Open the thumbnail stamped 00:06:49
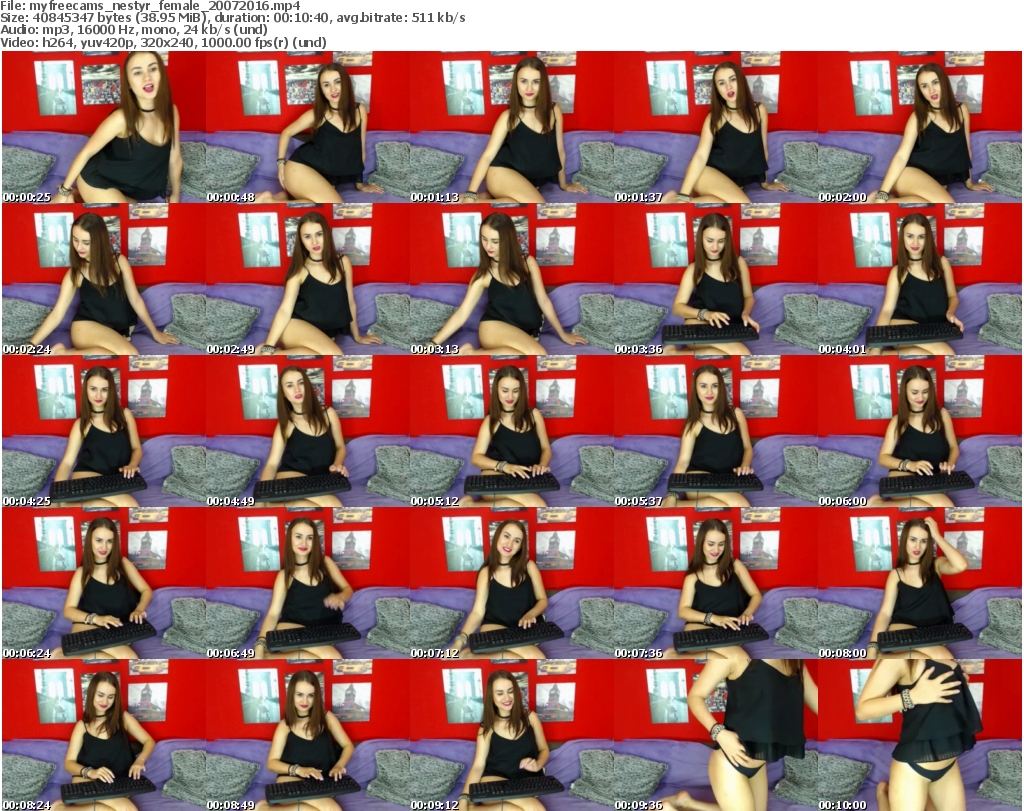The image size is (1024, 811). click(x=308, y=583)
